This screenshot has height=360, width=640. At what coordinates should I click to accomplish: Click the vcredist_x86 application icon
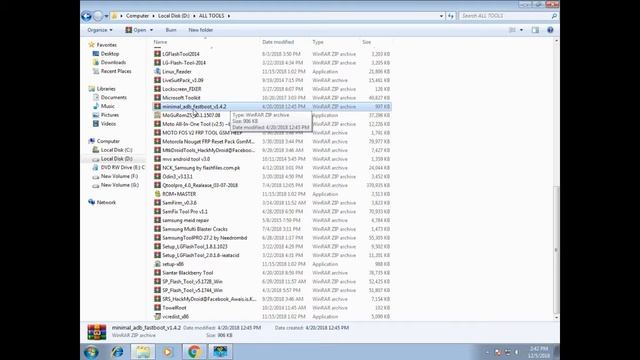157,316
